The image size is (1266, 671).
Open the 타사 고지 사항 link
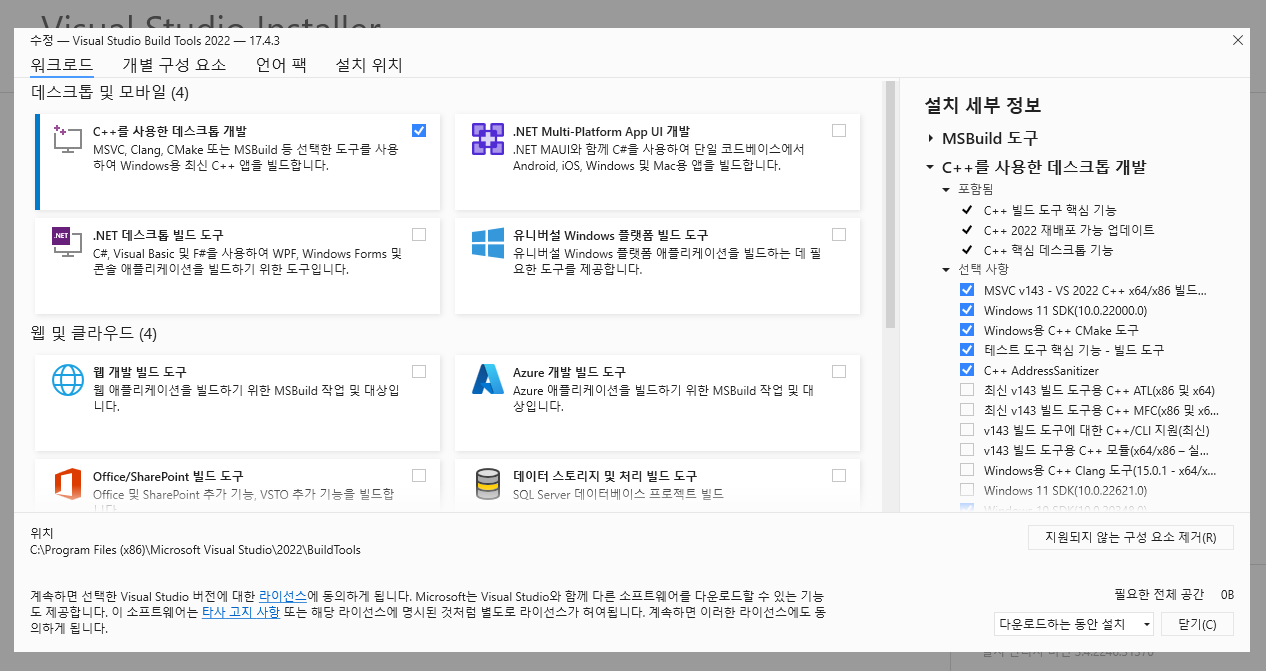click(241, 611)
